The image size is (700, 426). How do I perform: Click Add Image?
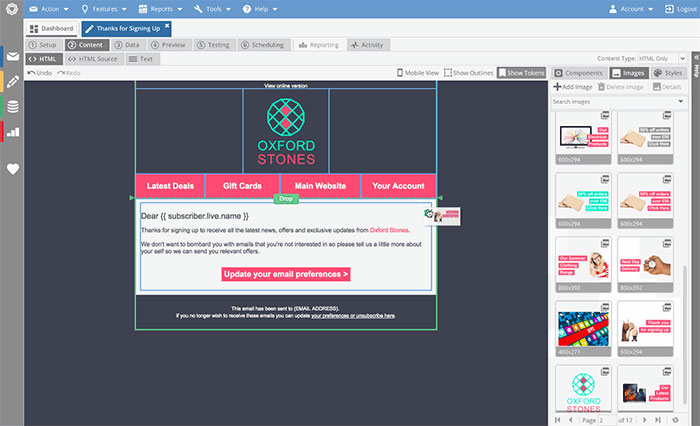[573, 87]
